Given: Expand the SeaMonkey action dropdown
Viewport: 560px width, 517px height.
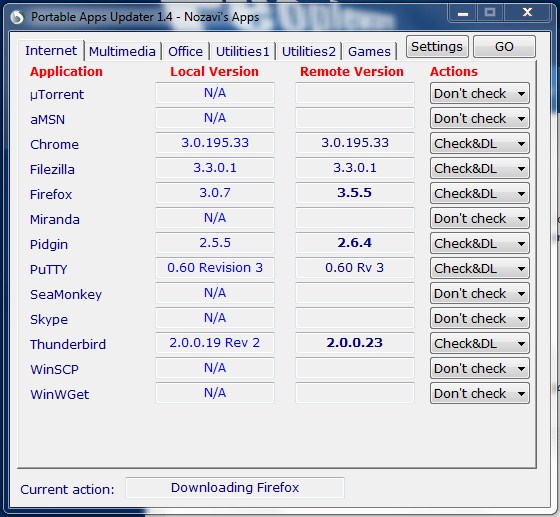Looking at the screenshot, I should point(480,293).
